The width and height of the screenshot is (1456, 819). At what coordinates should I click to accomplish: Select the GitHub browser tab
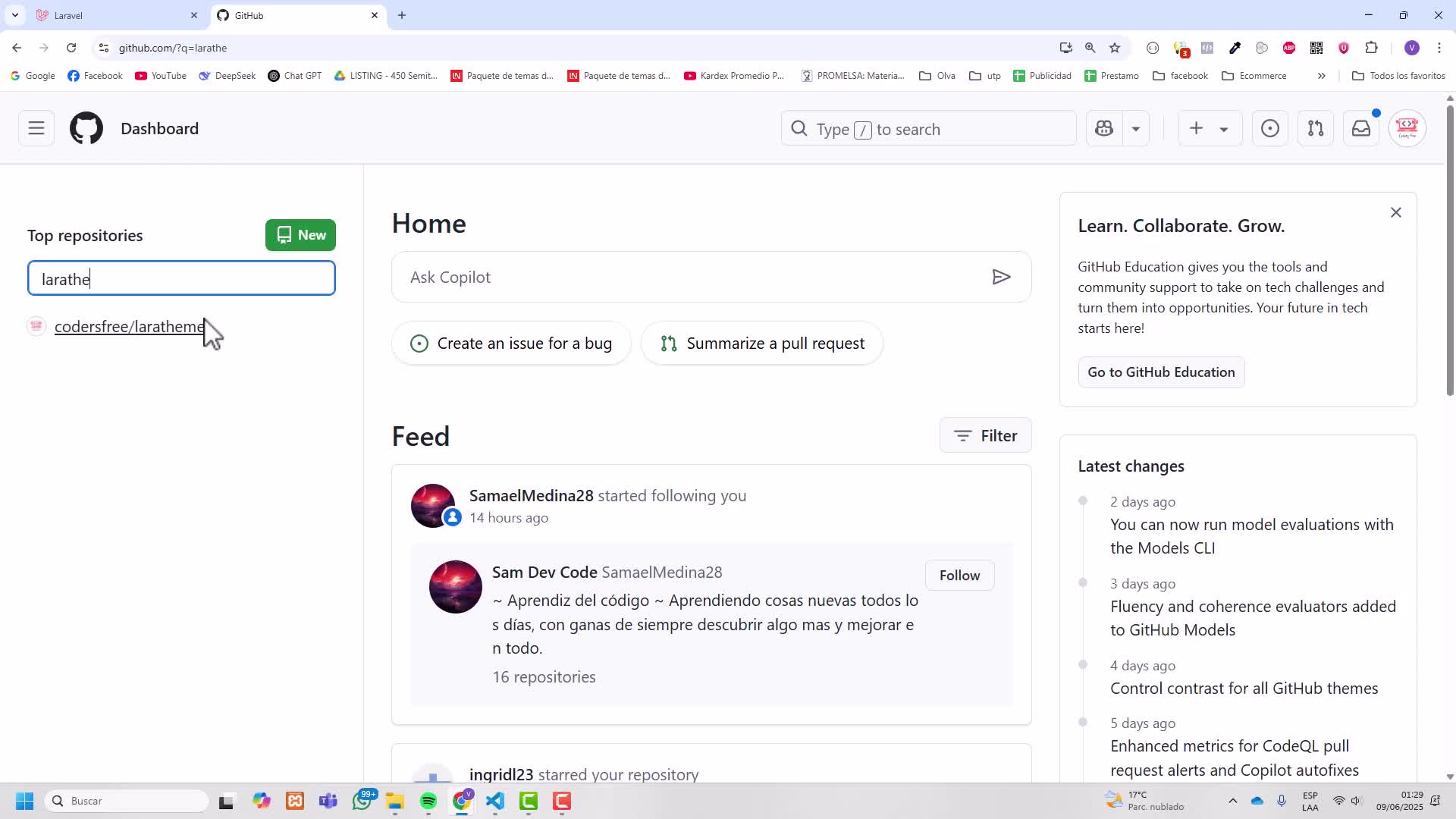click(297, 15)
